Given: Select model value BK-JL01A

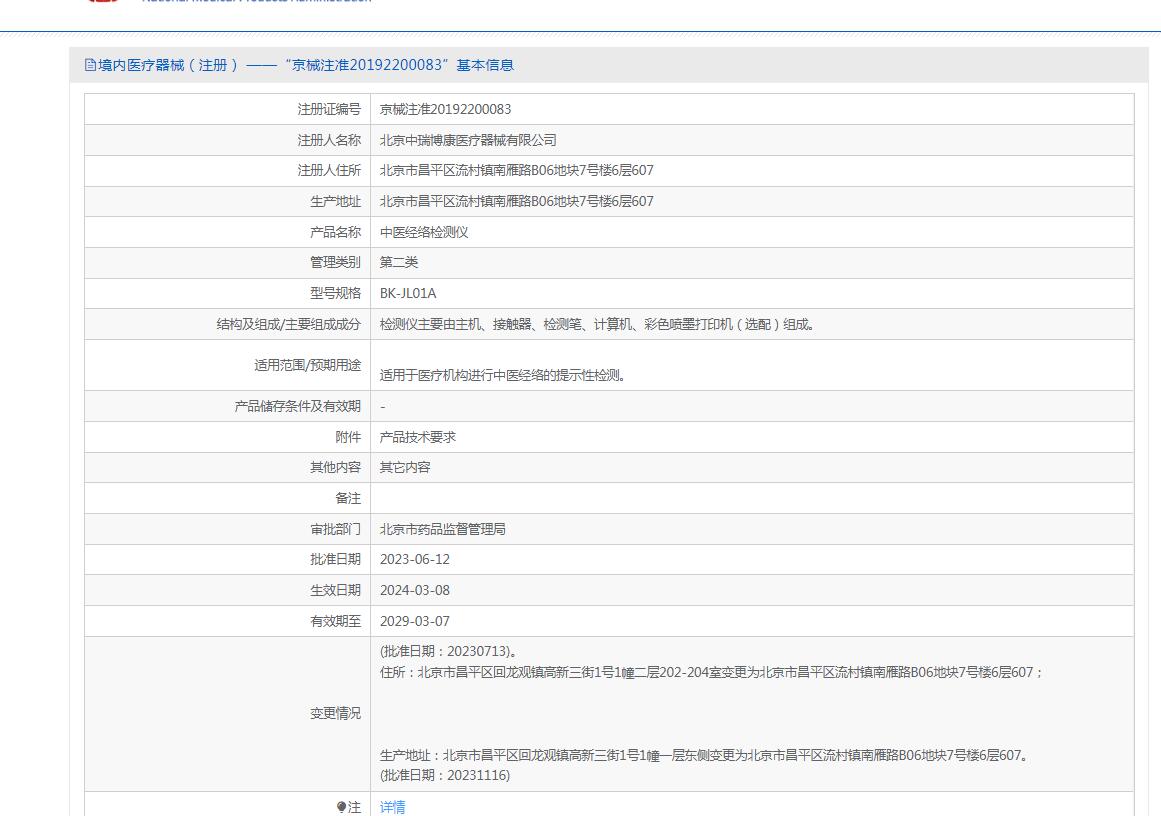Looking at the screenshot, I should (x=408, y=293).
